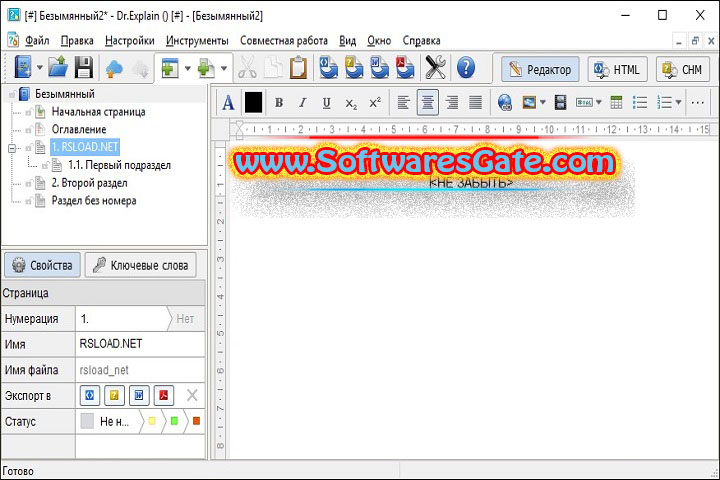Switch to the CHM preview
720x480 pixels.
(x=682, y=69)
